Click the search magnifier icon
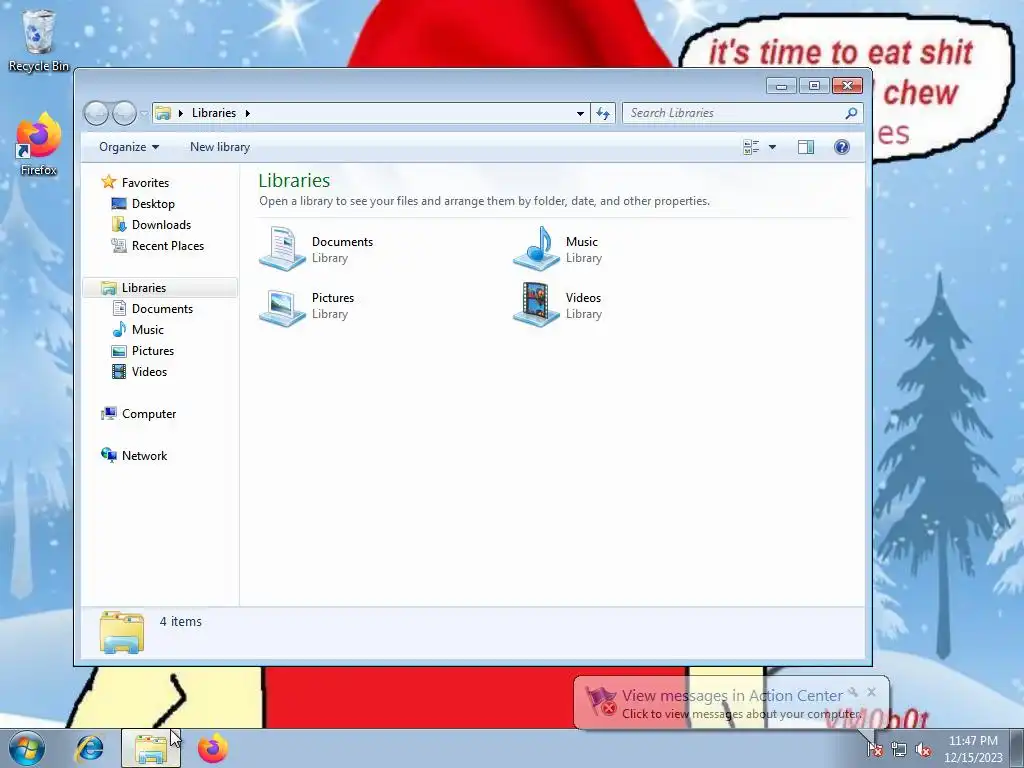Image resolution: width=1024 pixels, height=768 pixels. coord(851,114)
